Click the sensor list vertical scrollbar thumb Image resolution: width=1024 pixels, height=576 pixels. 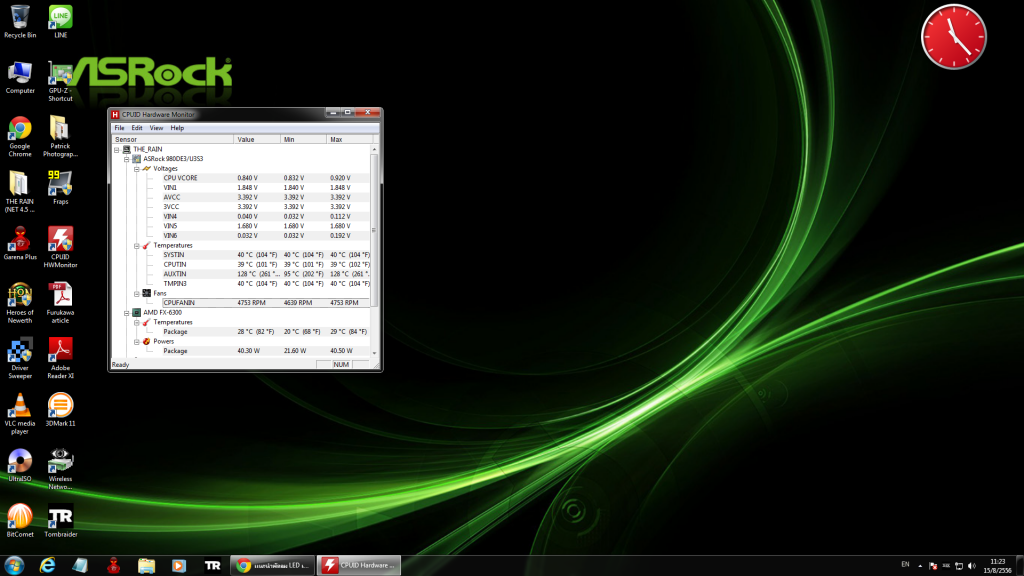(x=374, y=230)
